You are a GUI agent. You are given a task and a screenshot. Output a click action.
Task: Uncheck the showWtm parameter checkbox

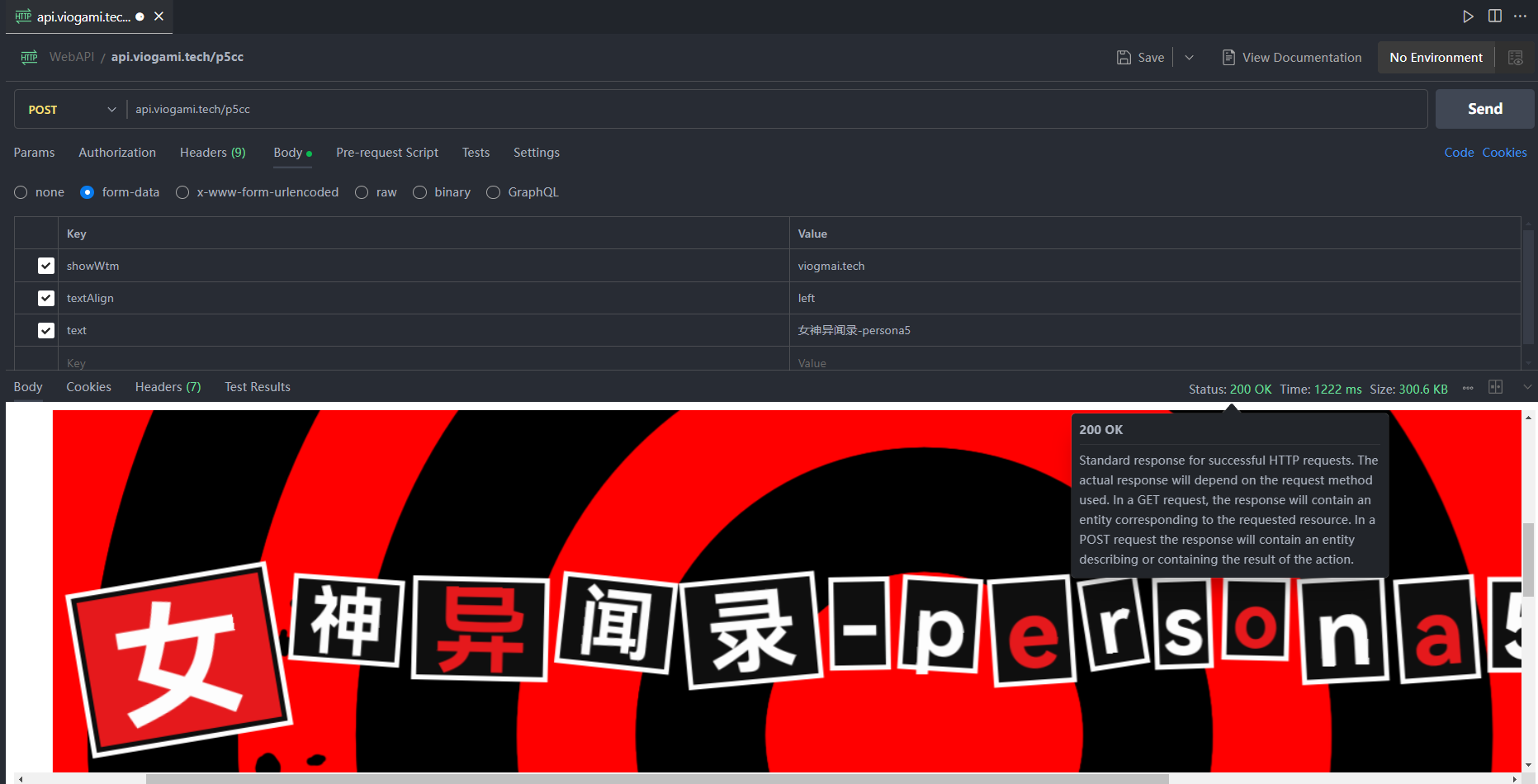point(46,266)
